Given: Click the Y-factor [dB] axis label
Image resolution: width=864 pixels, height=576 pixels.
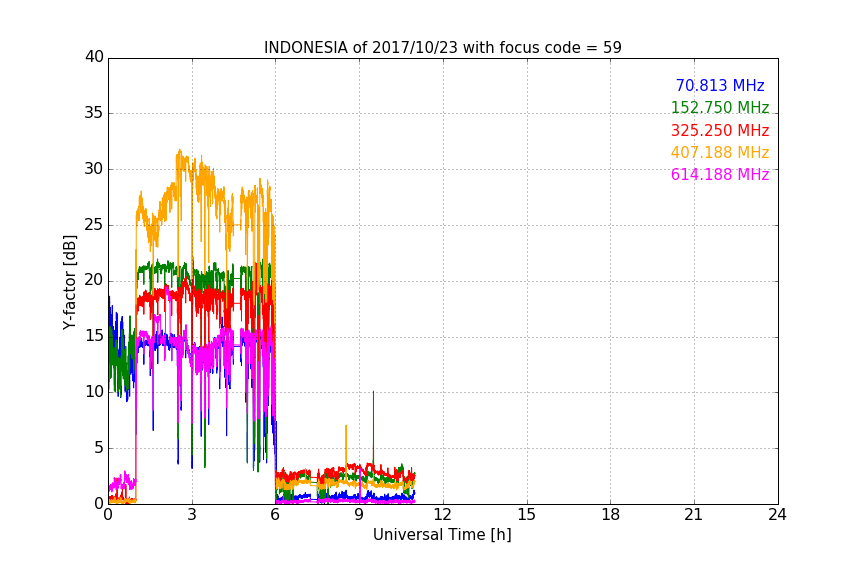Looking at the screenshot, I should coord(69,282).
